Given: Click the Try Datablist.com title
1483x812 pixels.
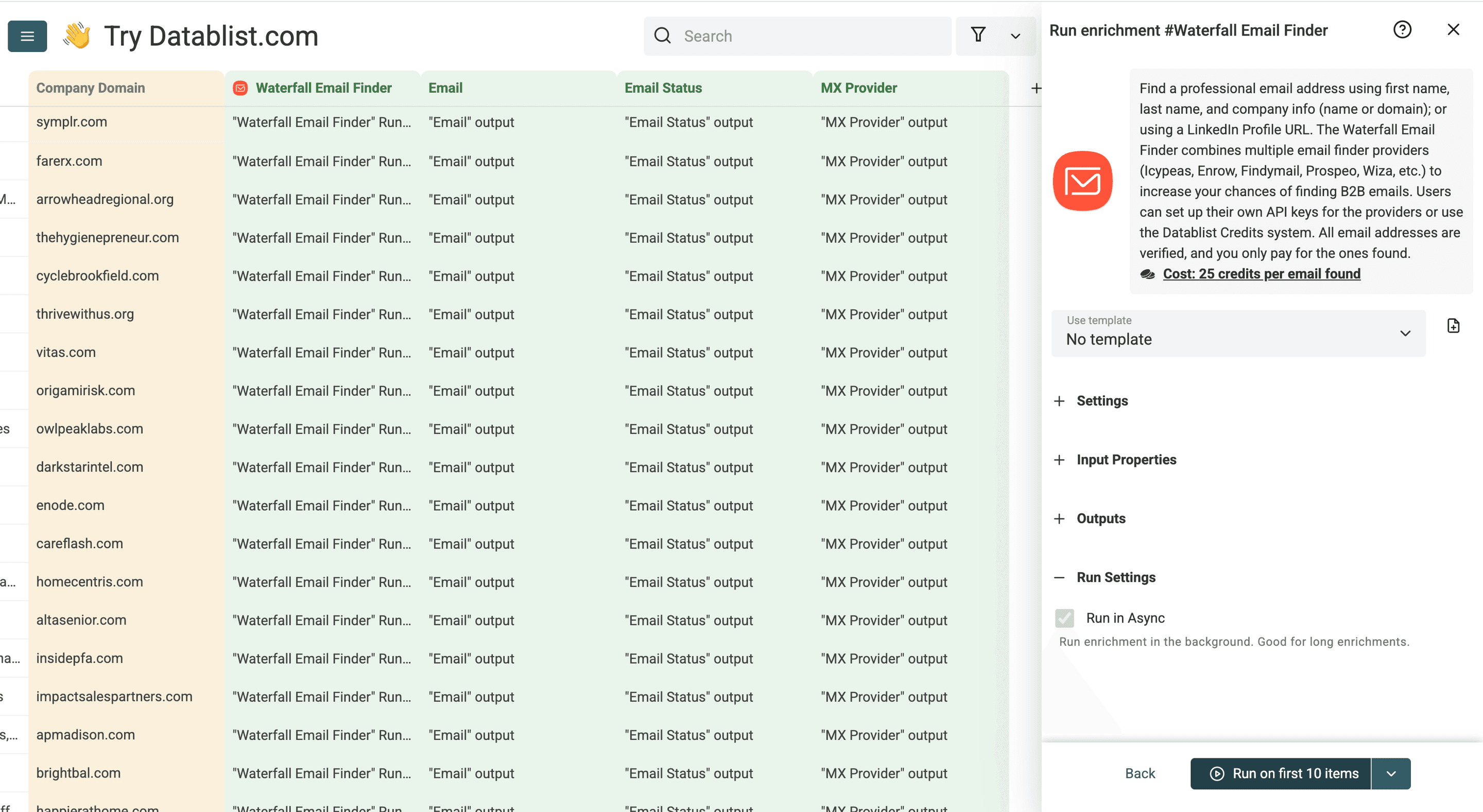Looking at the screenshot, I should pos(211,36).
